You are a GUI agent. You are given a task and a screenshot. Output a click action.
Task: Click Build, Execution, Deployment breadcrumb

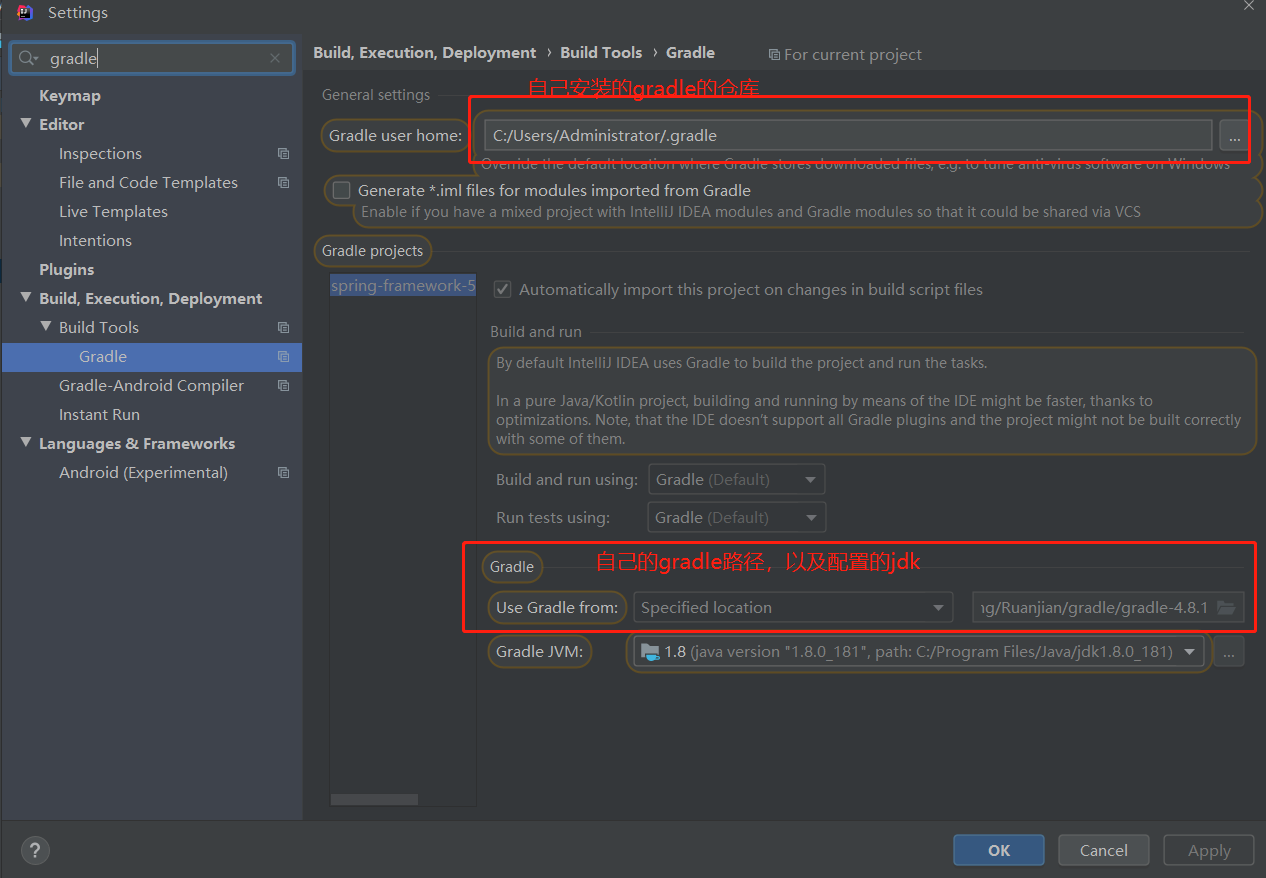click(x=425, y=53)
